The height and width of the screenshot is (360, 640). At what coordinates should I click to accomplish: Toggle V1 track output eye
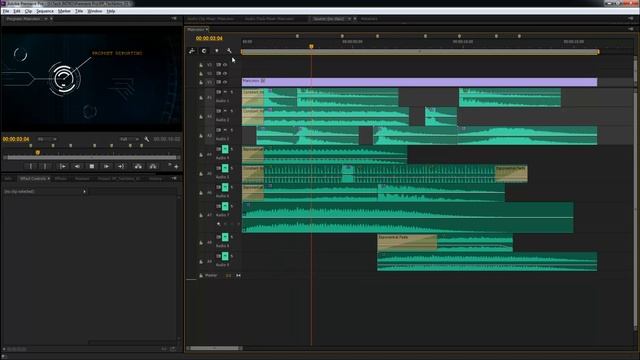coord(225,82)
